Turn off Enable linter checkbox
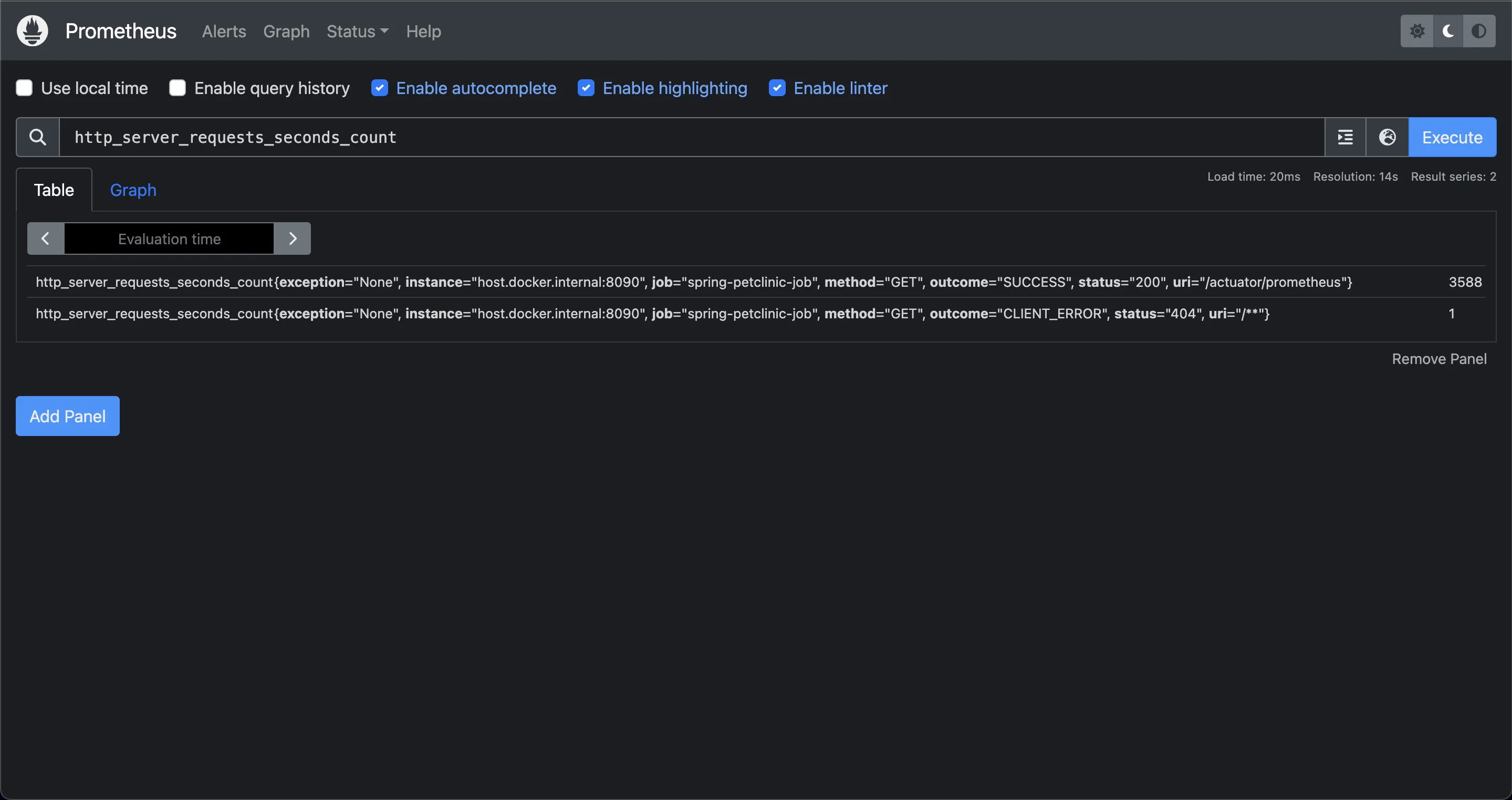This screenshot has height=800, width=1512. coord(777,88)
